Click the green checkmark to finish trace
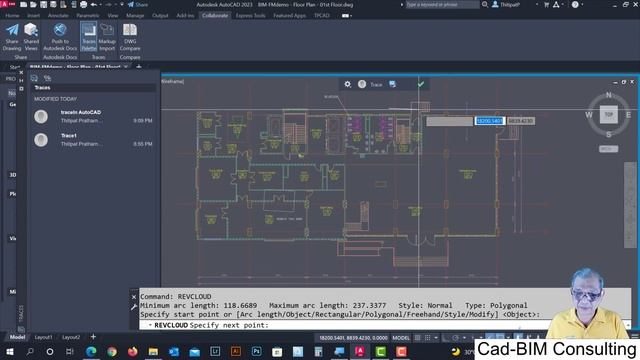 click(x=421, y=84)
